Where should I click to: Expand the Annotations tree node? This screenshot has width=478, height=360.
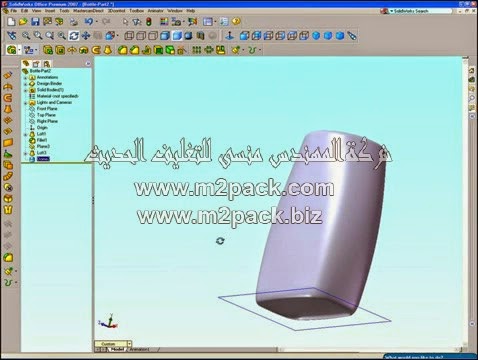(25, 78)
